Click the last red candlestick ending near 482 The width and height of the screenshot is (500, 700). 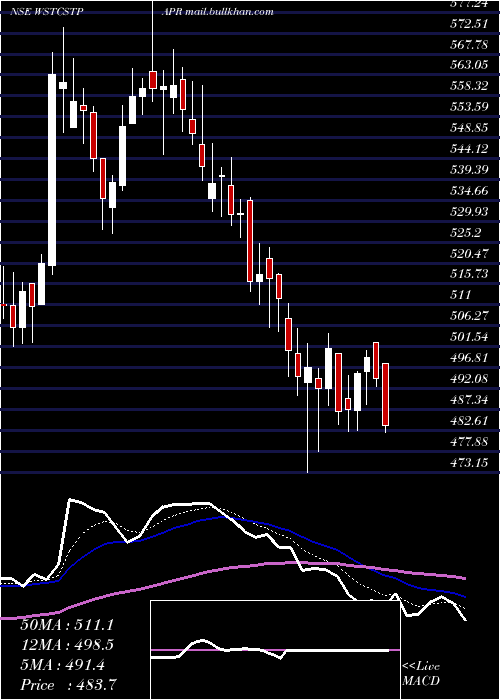point(386,395)
